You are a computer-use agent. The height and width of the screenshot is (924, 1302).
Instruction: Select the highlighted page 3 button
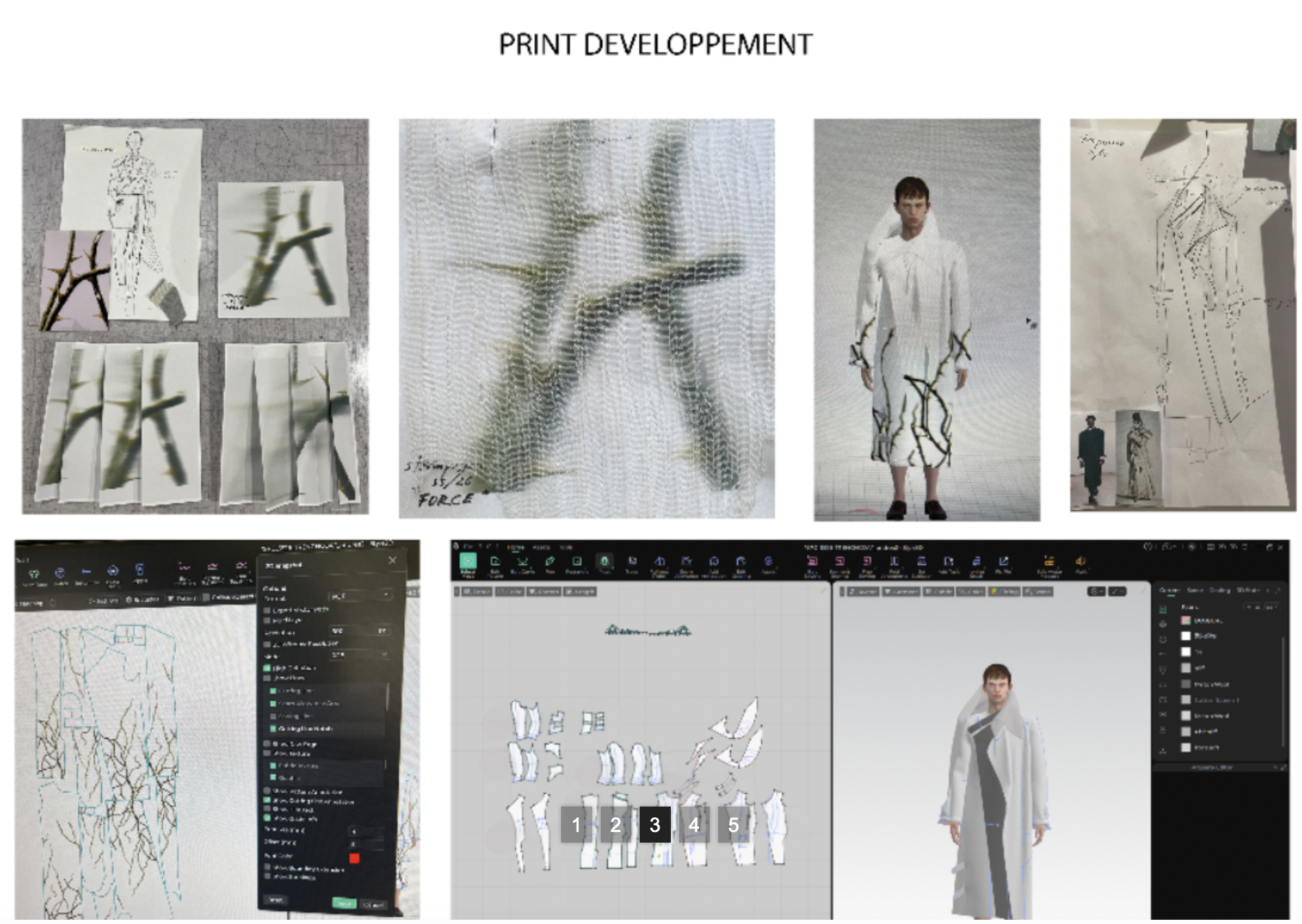655,824
